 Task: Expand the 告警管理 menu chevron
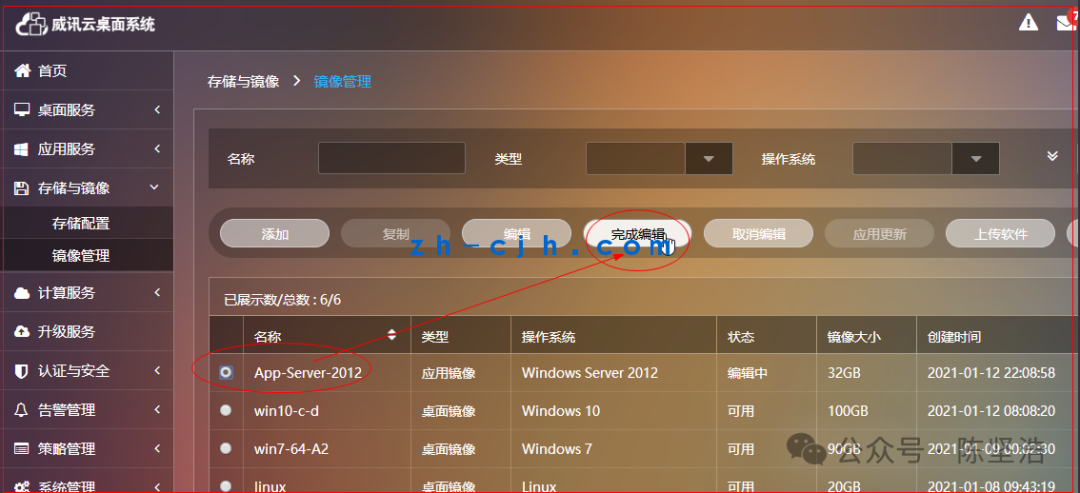point(157,410)
